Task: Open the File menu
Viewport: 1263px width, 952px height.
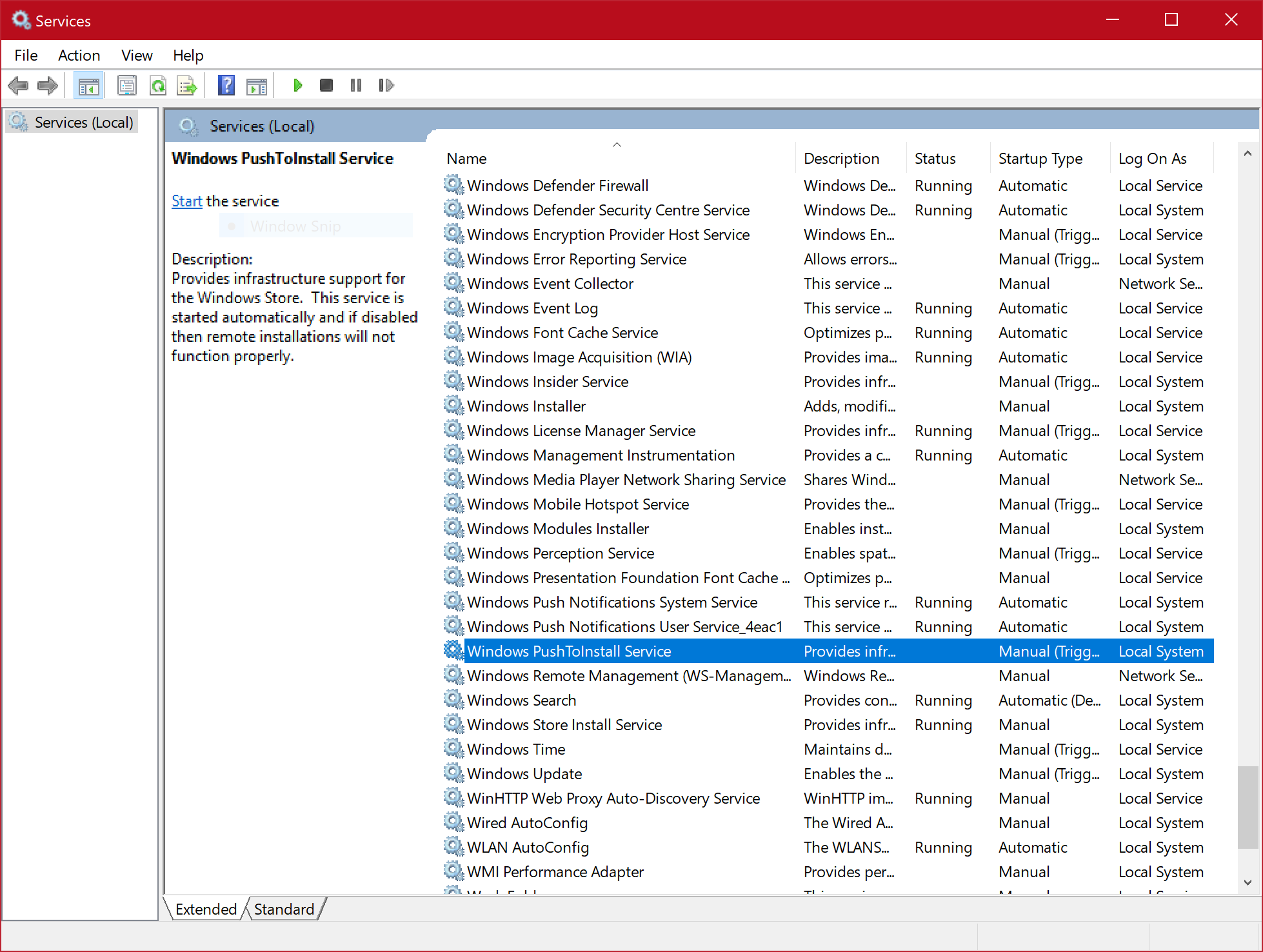Action: tap(26, 55)
